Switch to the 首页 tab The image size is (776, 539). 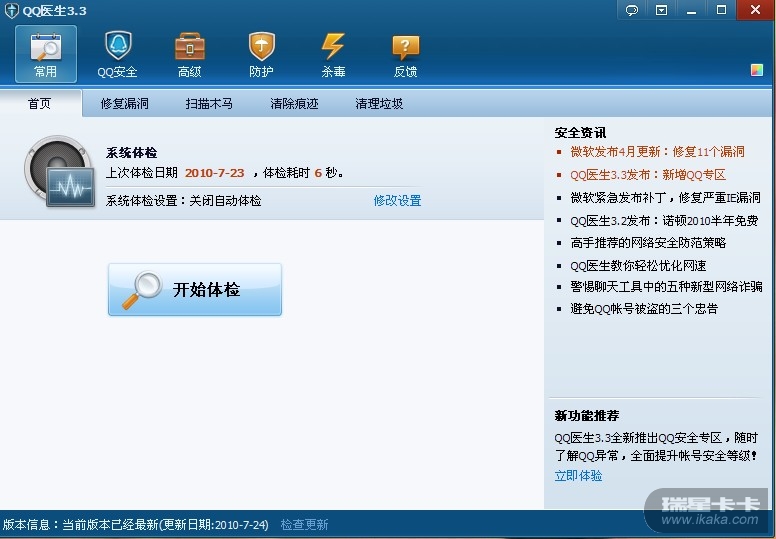(x=40, y=103)
